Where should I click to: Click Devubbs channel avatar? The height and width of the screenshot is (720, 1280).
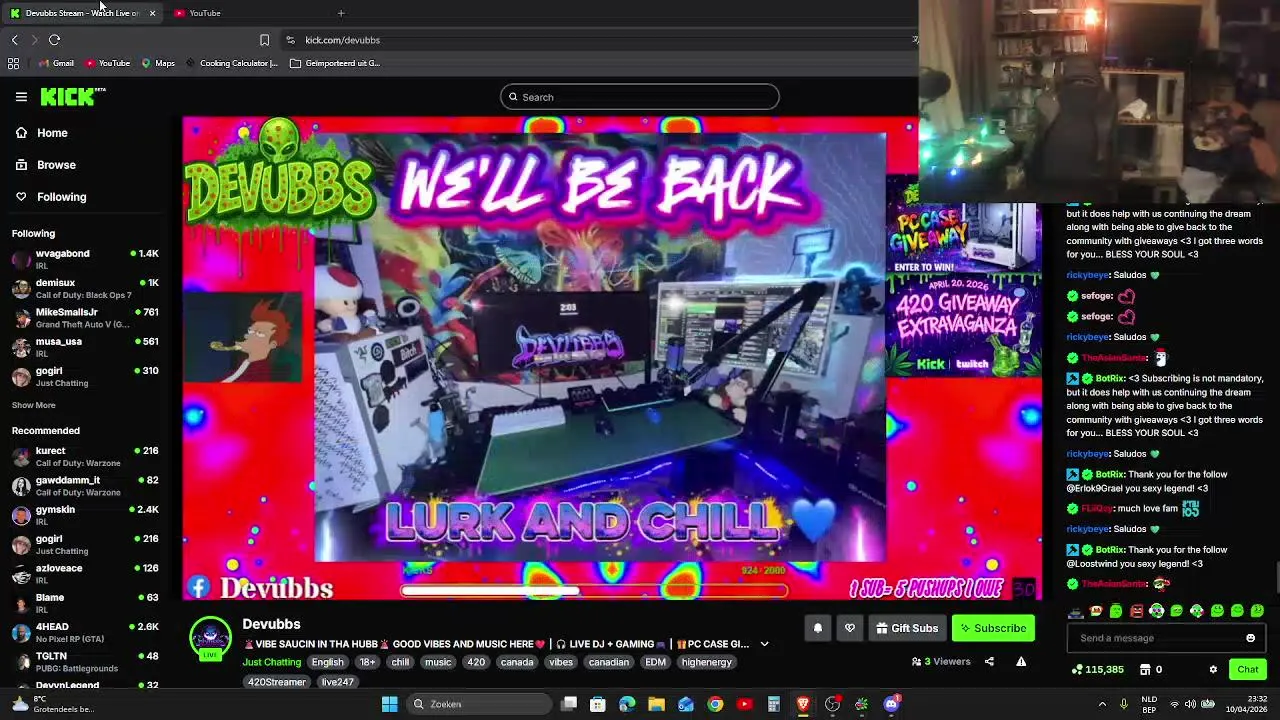tap(211, 638)
